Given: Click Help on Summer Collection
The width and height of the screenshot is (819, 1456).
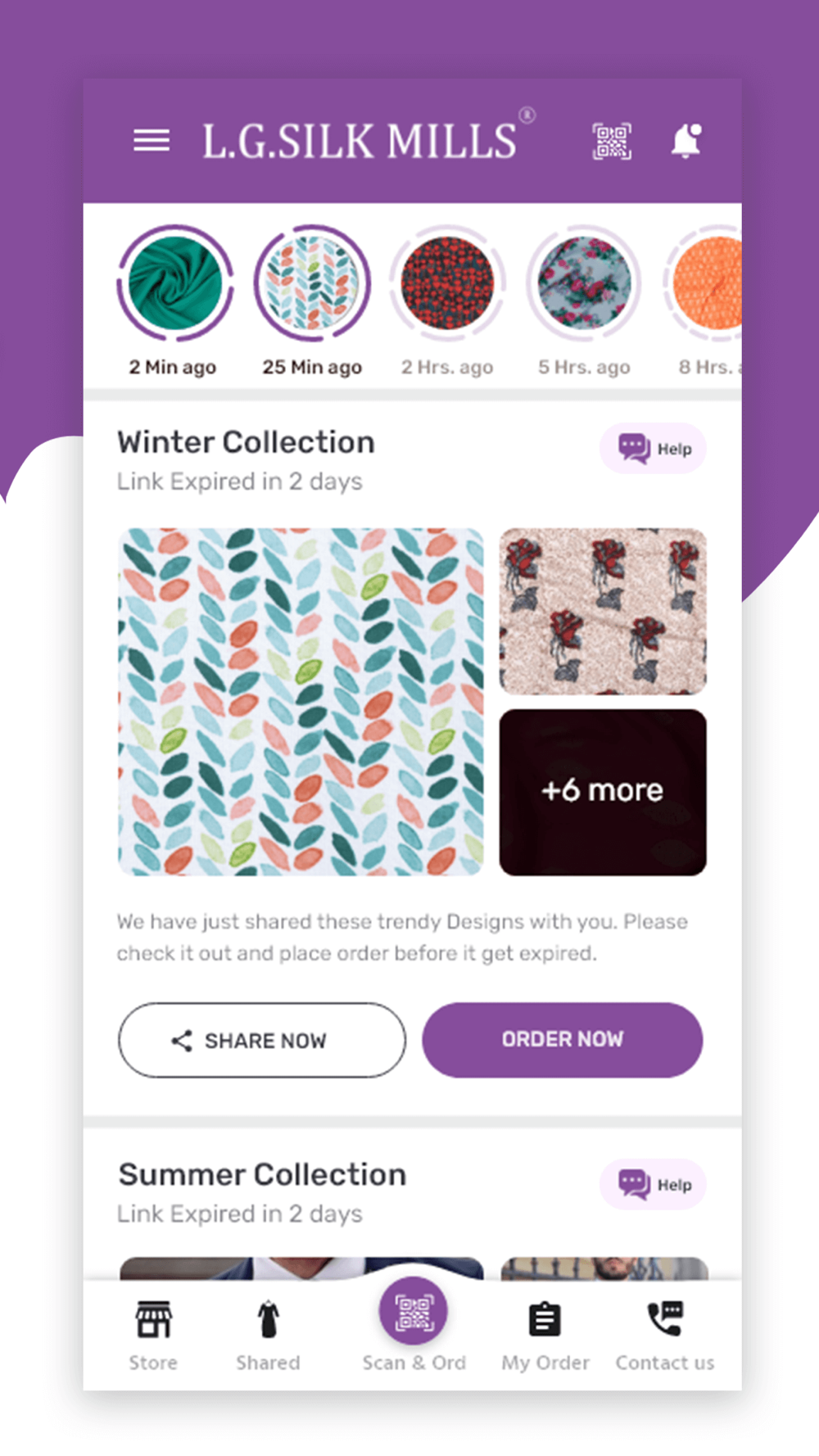Looking at the screenshot, I should click(653, 1184).
